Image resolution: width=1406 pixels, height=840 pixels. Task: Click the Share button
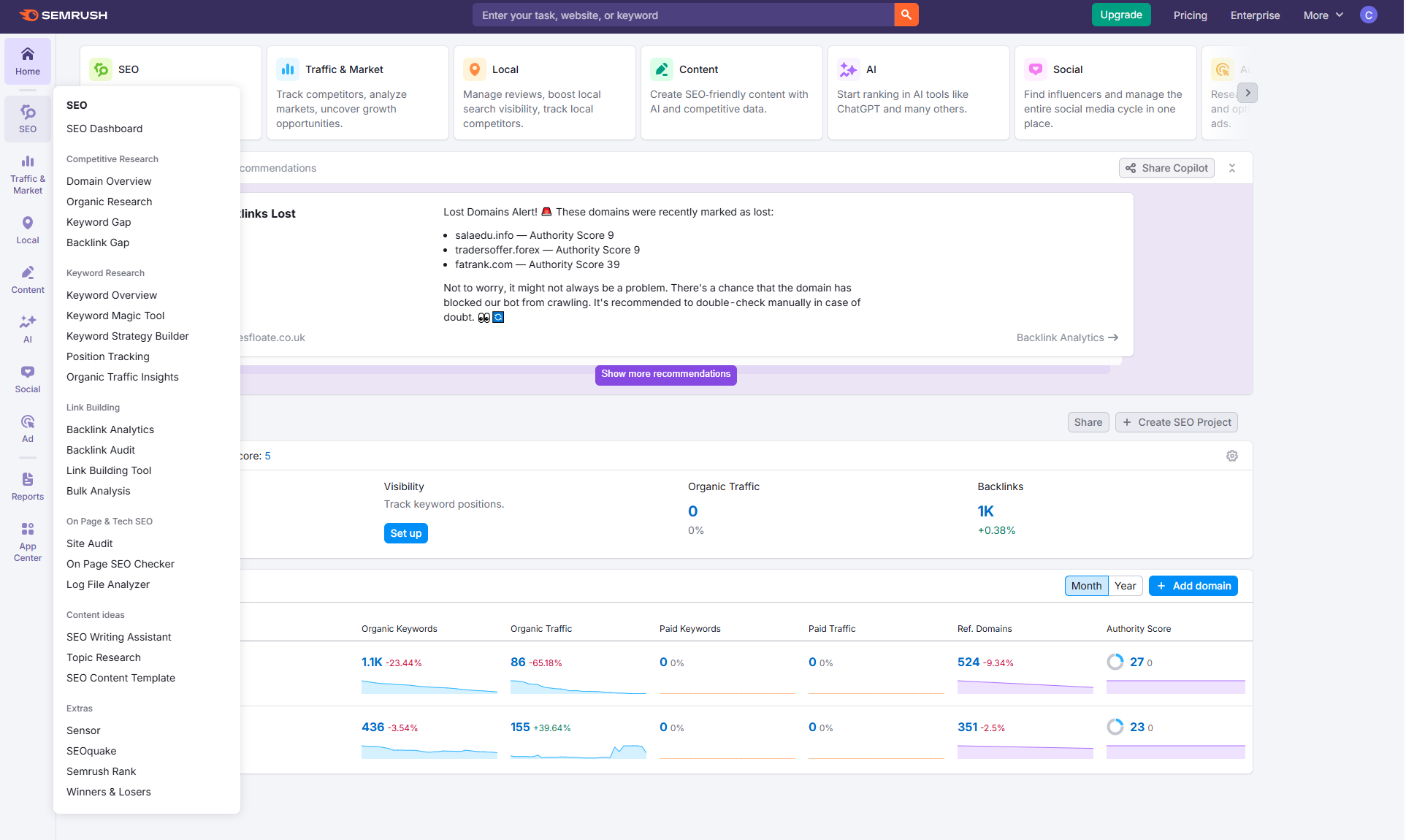pos(1088,422)
